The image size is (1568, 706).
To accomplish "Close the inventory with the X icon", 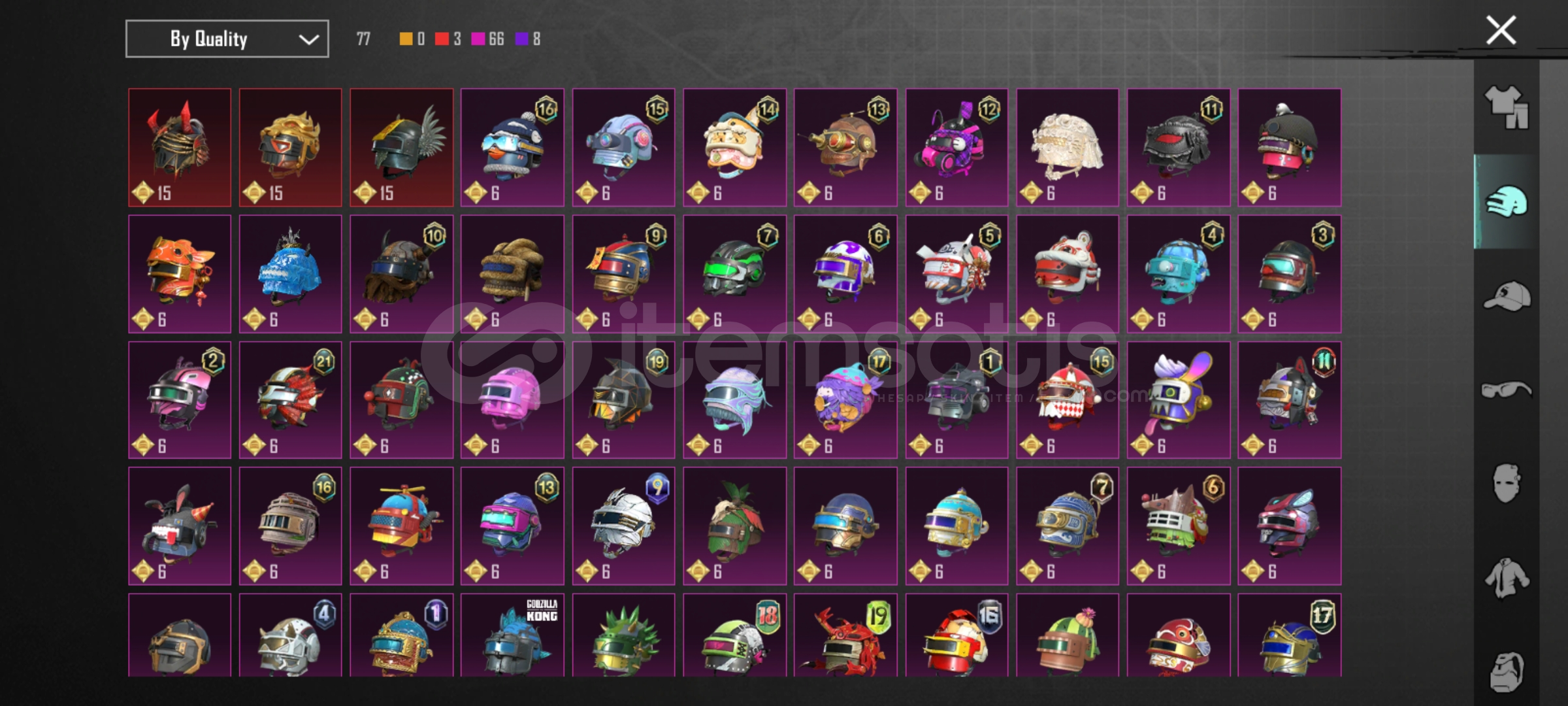I will coord(1501,31).
